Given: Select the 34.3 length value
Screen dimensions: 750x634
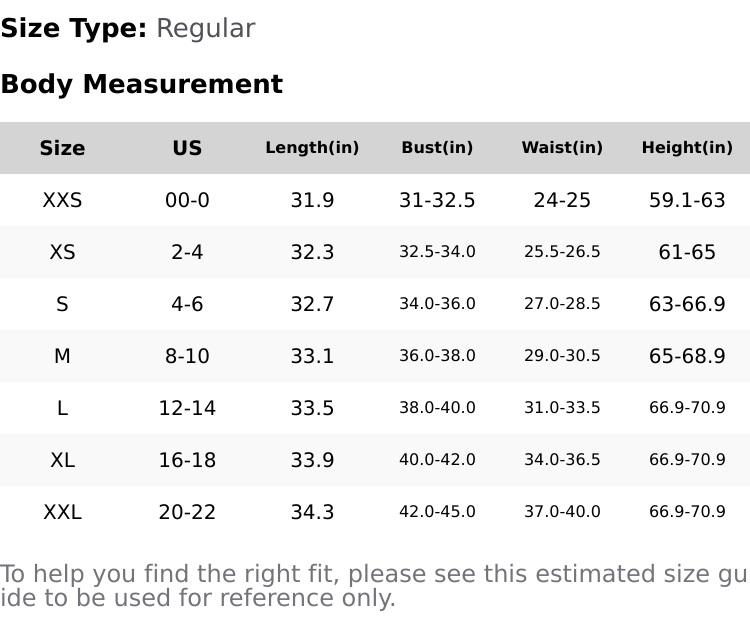Looking at the screenshot, I should pos(312,512).
